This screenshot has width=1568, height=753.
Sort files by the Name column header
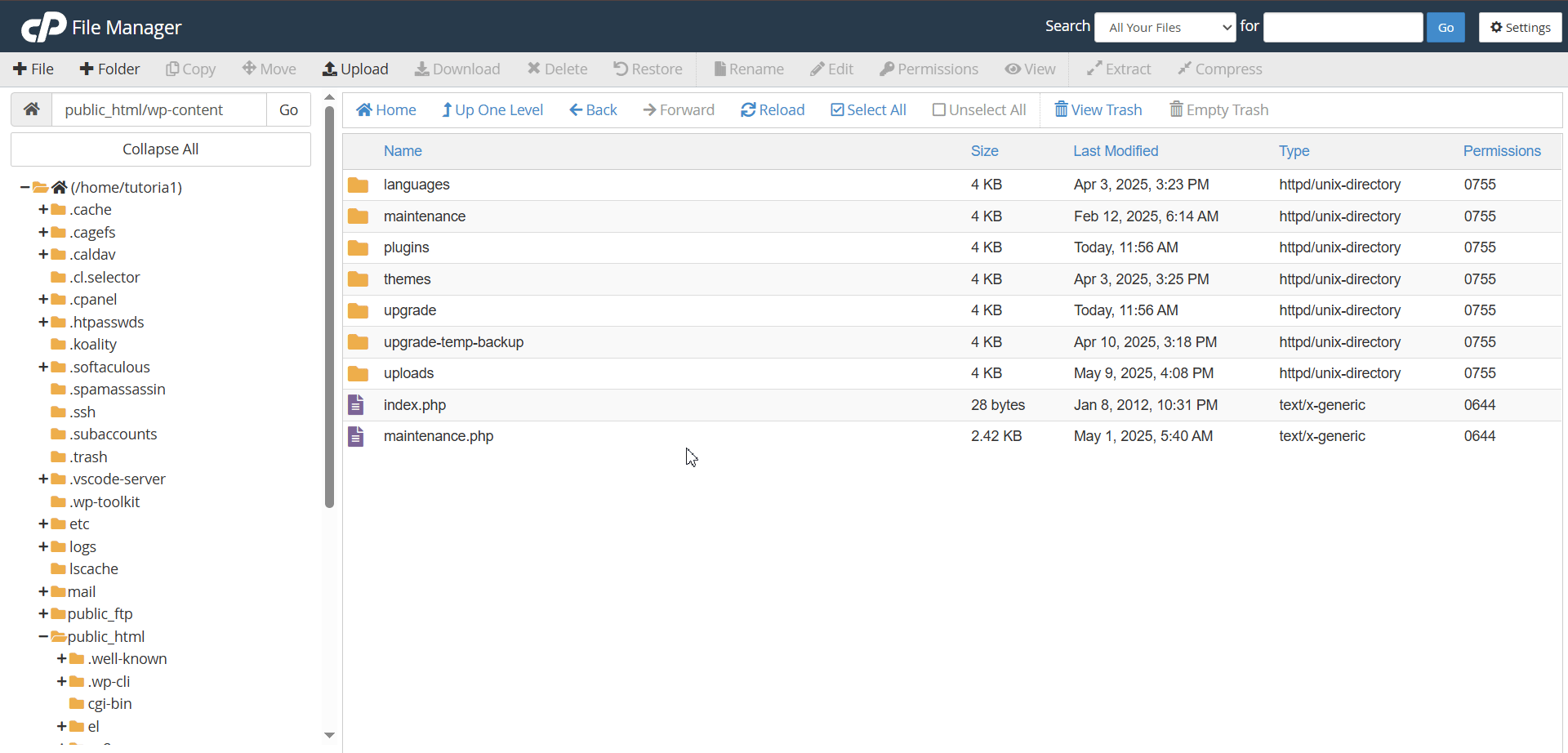click(x=403, y=151)
